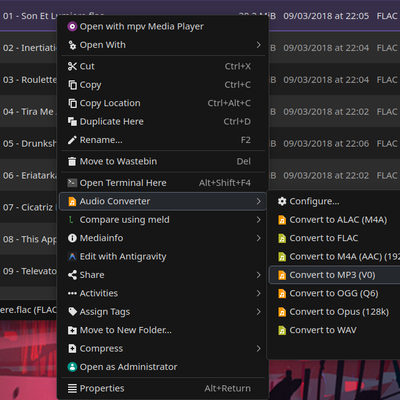Click the Mediainfo info icon
Image resolution: width=400 pixels, height=400 pixels.
tap(72, 238)
